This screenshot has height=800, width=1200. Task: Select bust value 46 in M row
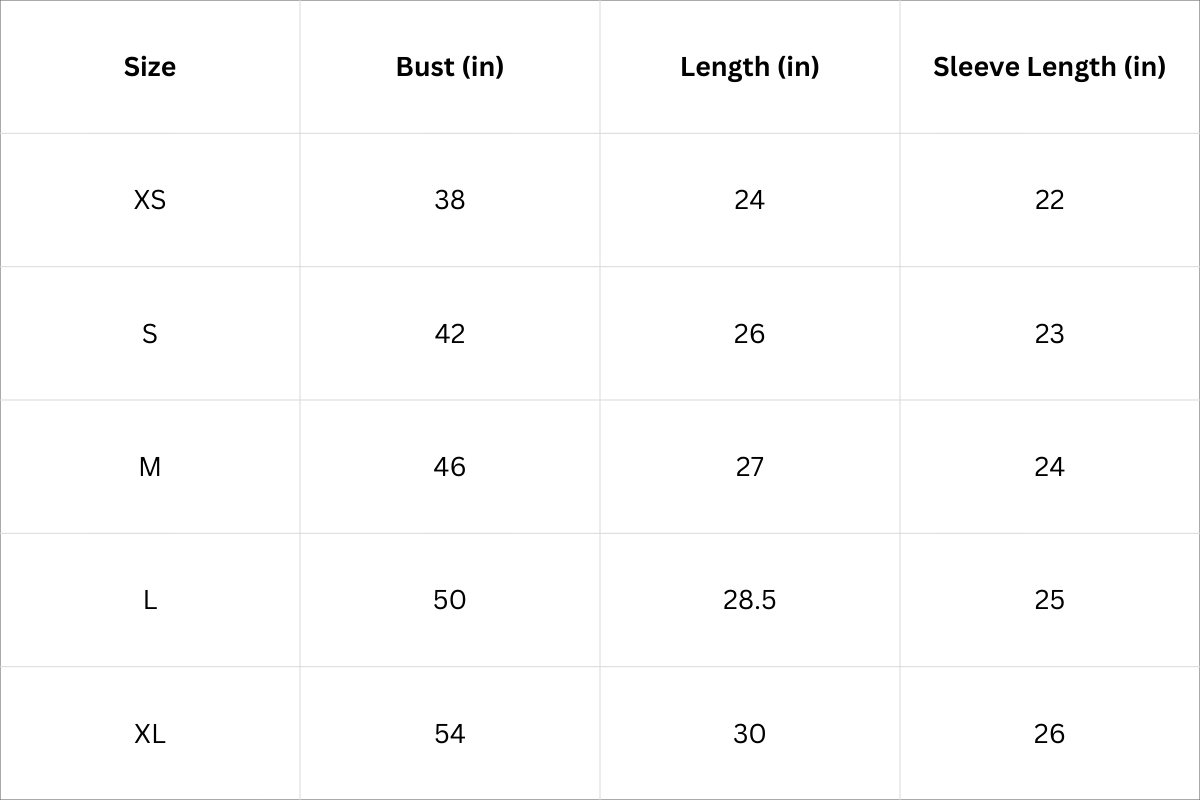click(x=450, y=467)
